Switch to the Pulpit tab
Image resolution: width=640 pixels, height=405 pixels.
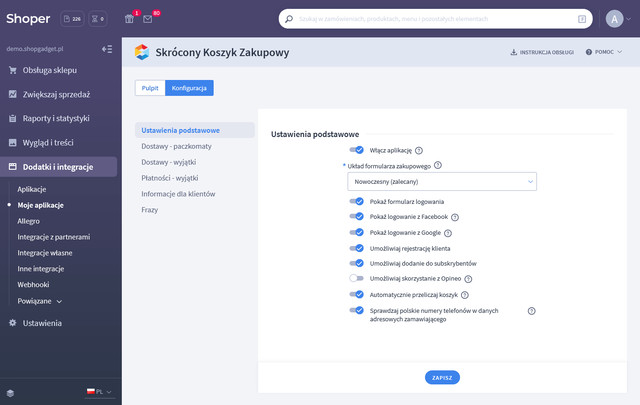150,88
